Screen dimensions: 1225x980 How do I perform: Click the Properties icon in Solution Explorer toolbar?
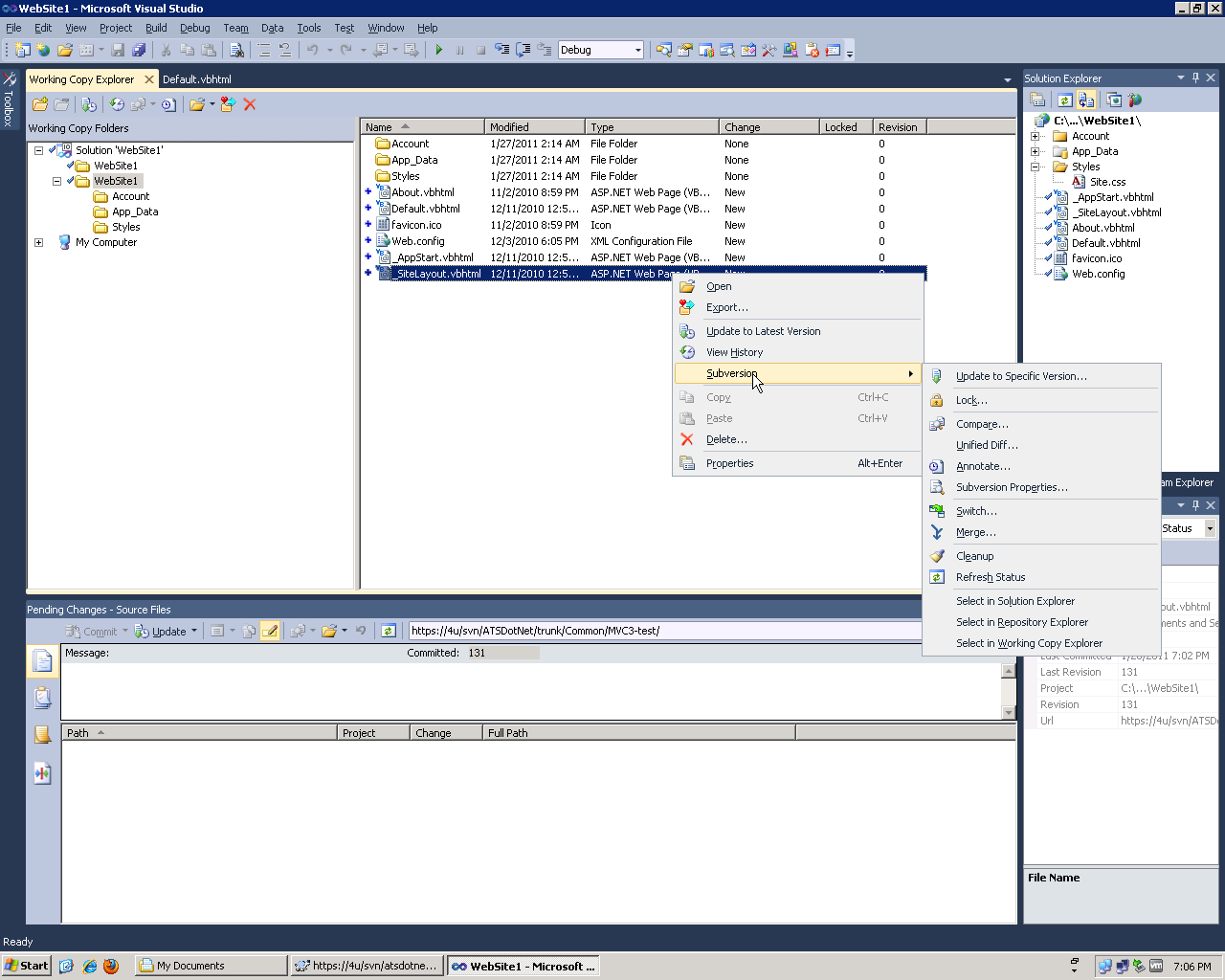1037,100
